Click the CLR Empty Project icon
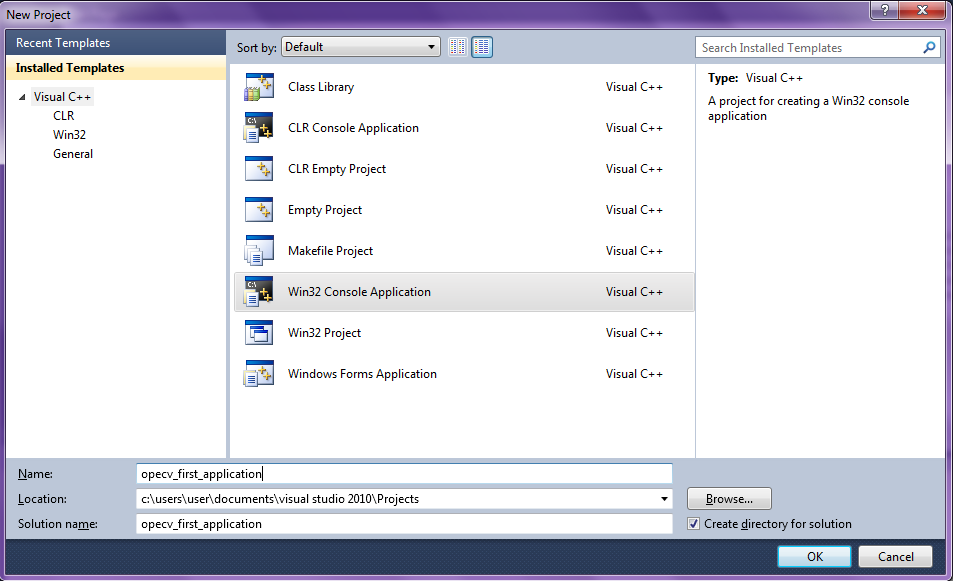953x581 pixels. tap(259, 169)
